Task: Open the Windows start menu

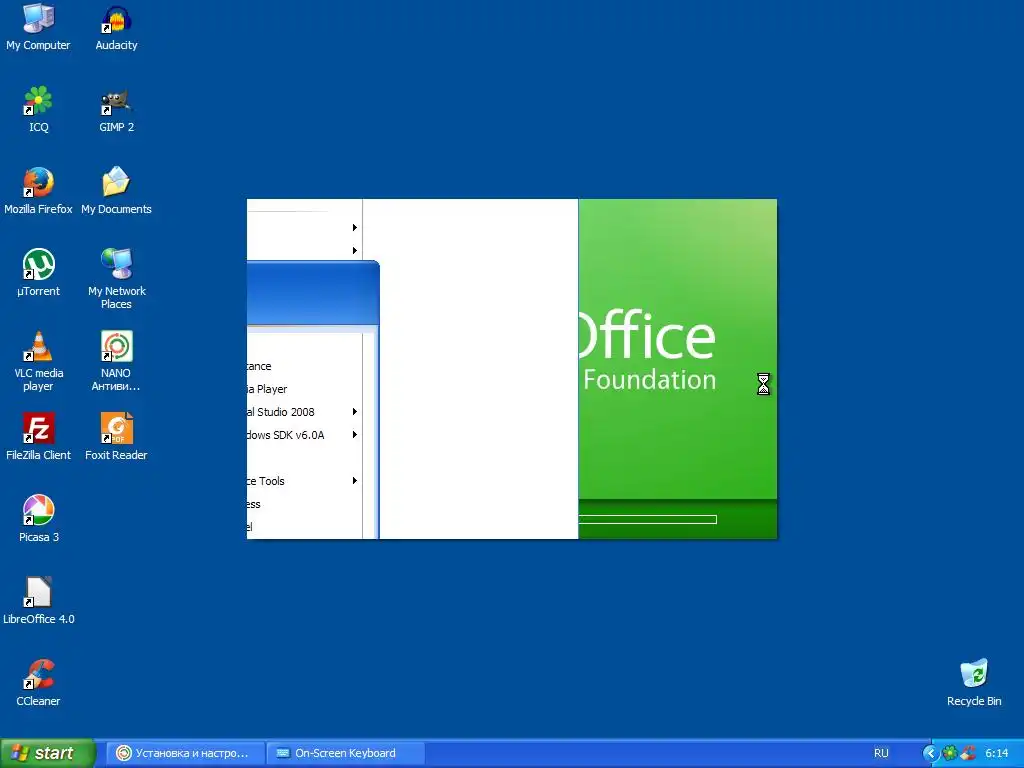Action: 48,753
